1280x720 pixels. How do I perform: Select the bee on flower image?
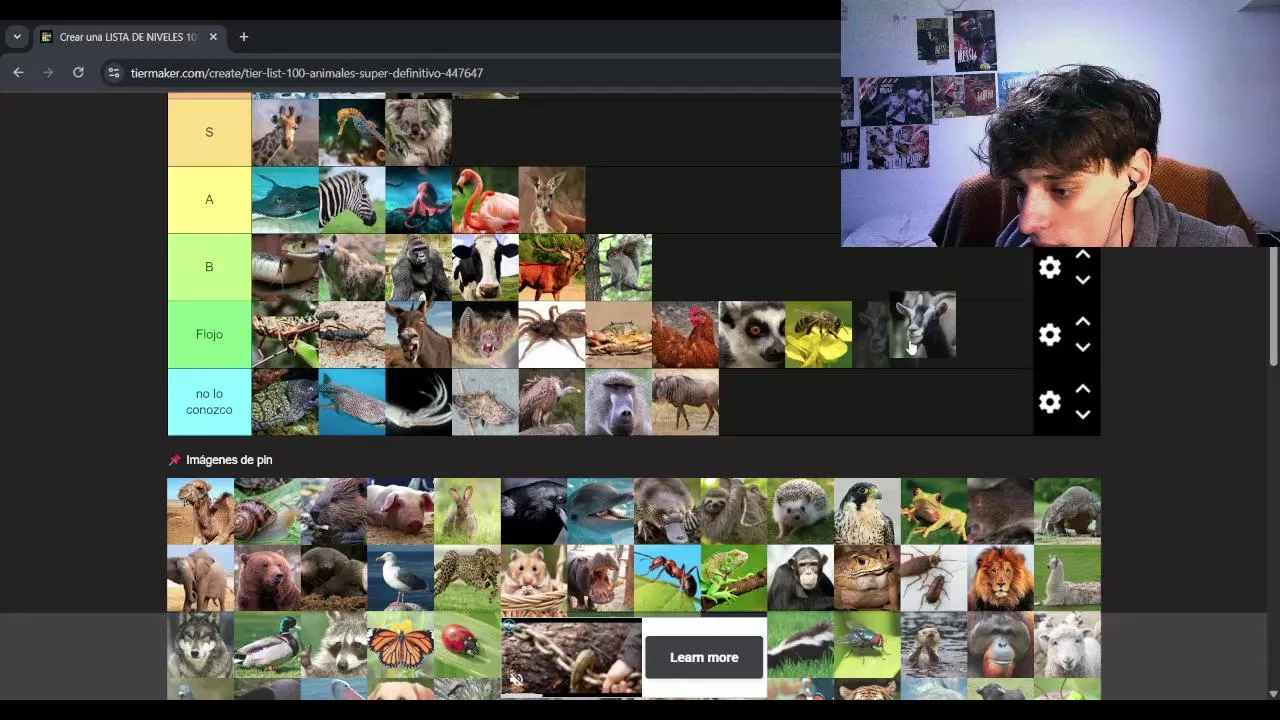click(818, 334)
